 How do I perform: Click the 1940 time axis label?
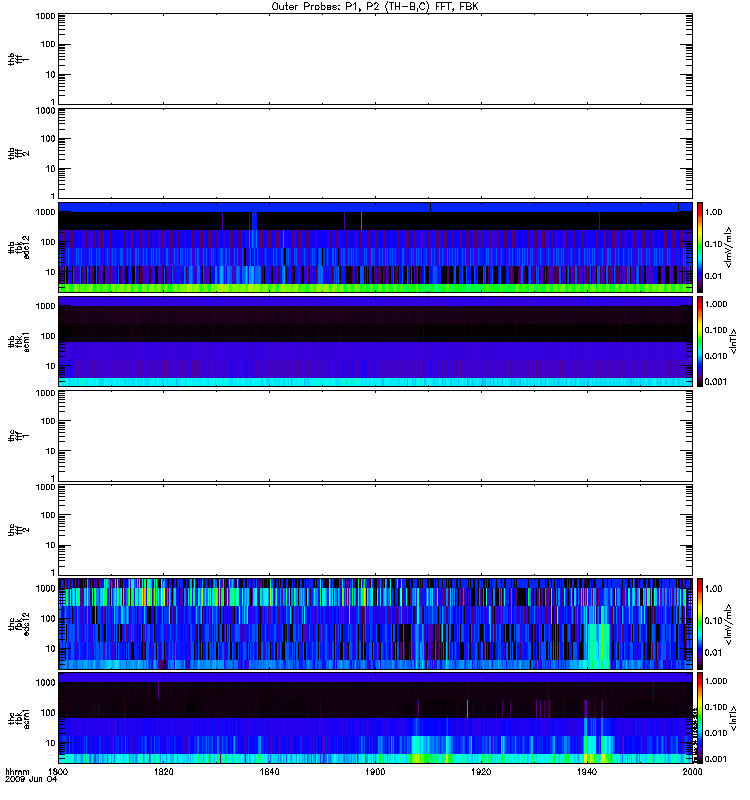point(587,772)
